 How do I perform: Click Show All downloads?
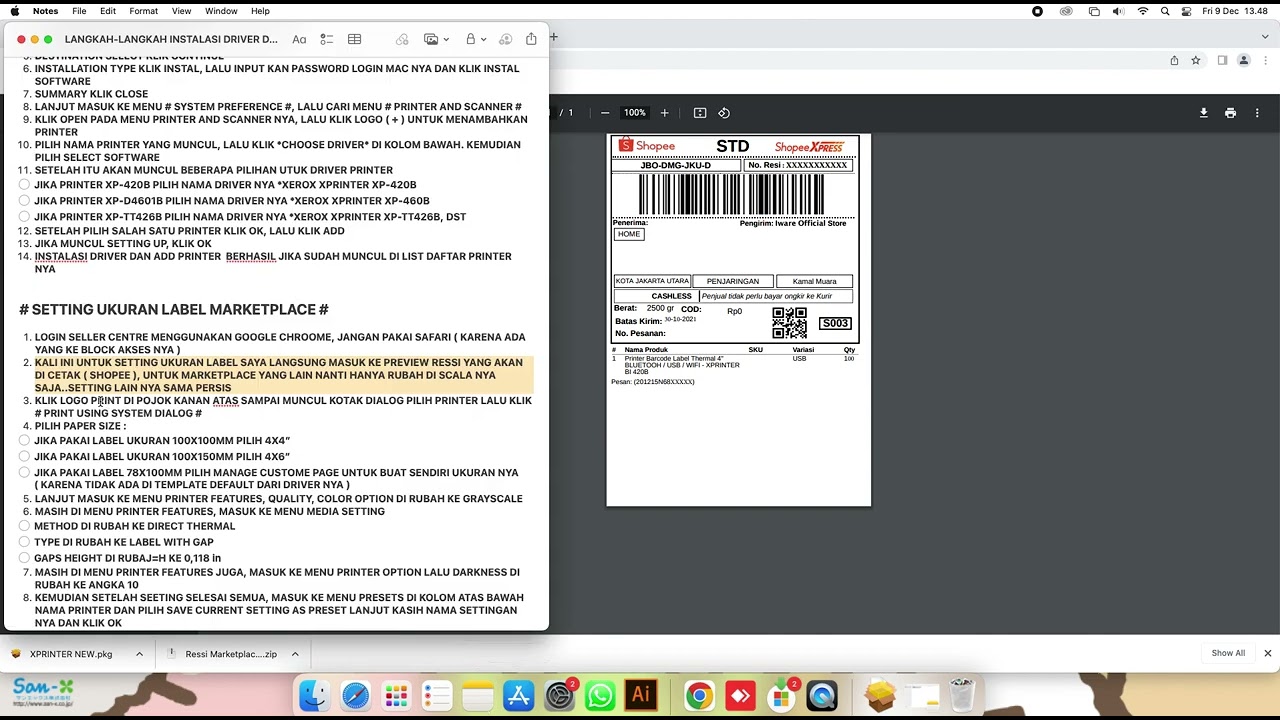coord(1228,653)
